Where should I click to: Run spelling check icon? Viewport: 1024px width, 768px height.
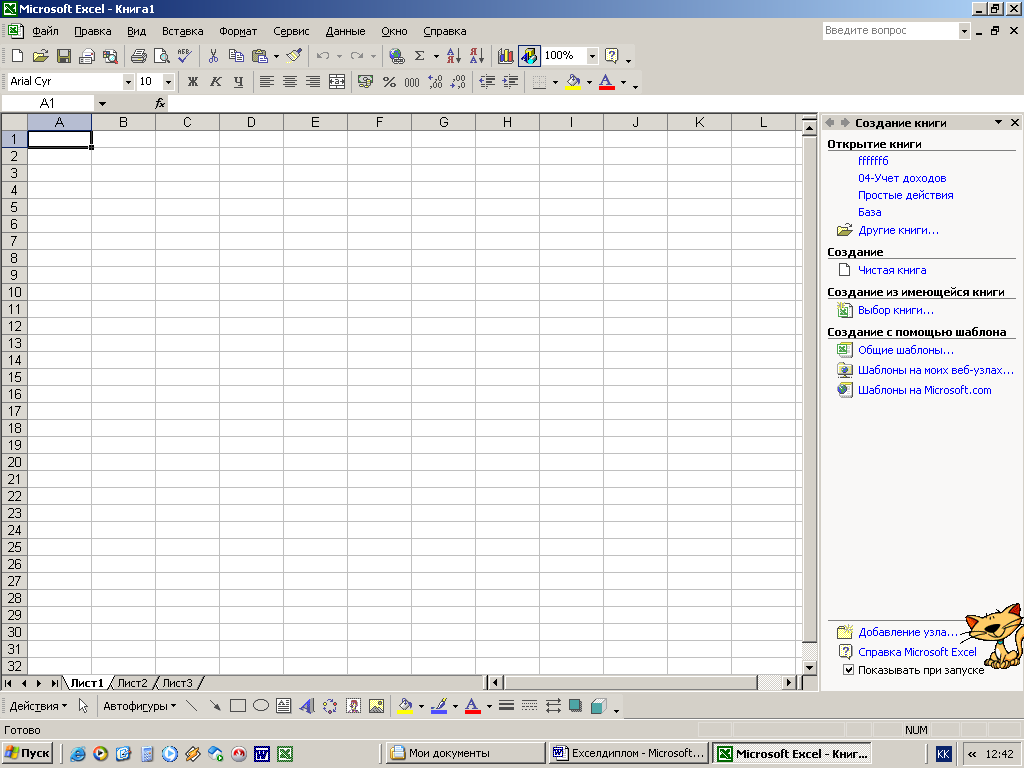[184, 56]
